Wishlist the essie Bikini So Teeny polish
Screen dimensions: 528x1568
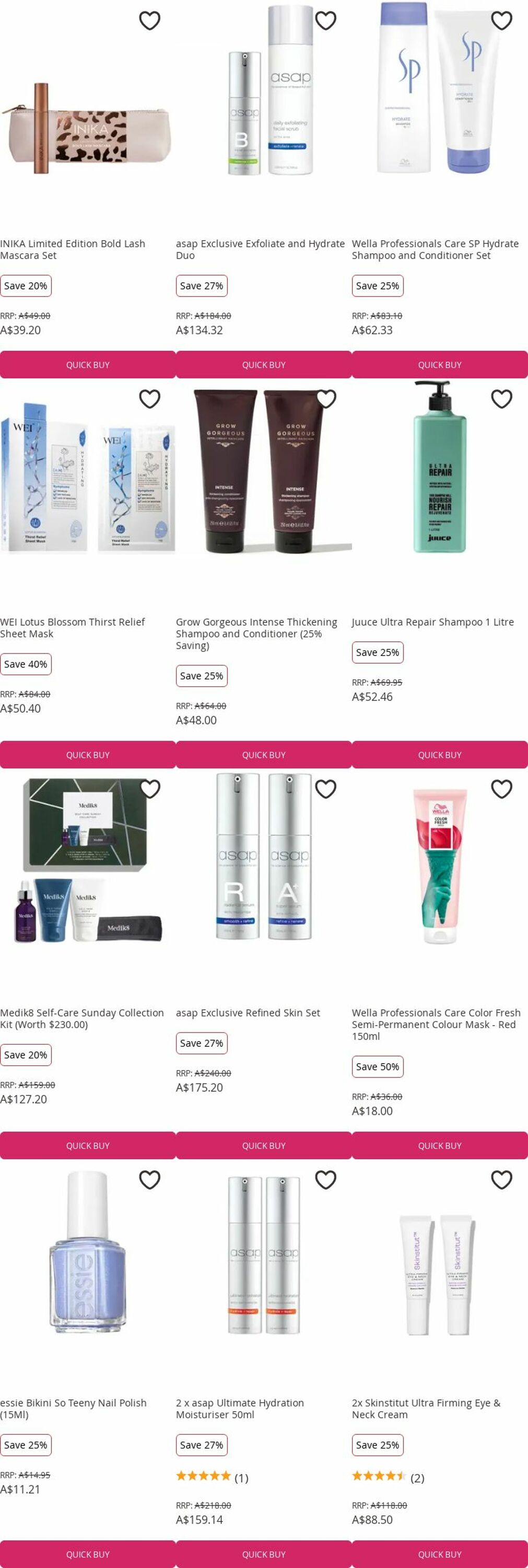[150, 1180]
